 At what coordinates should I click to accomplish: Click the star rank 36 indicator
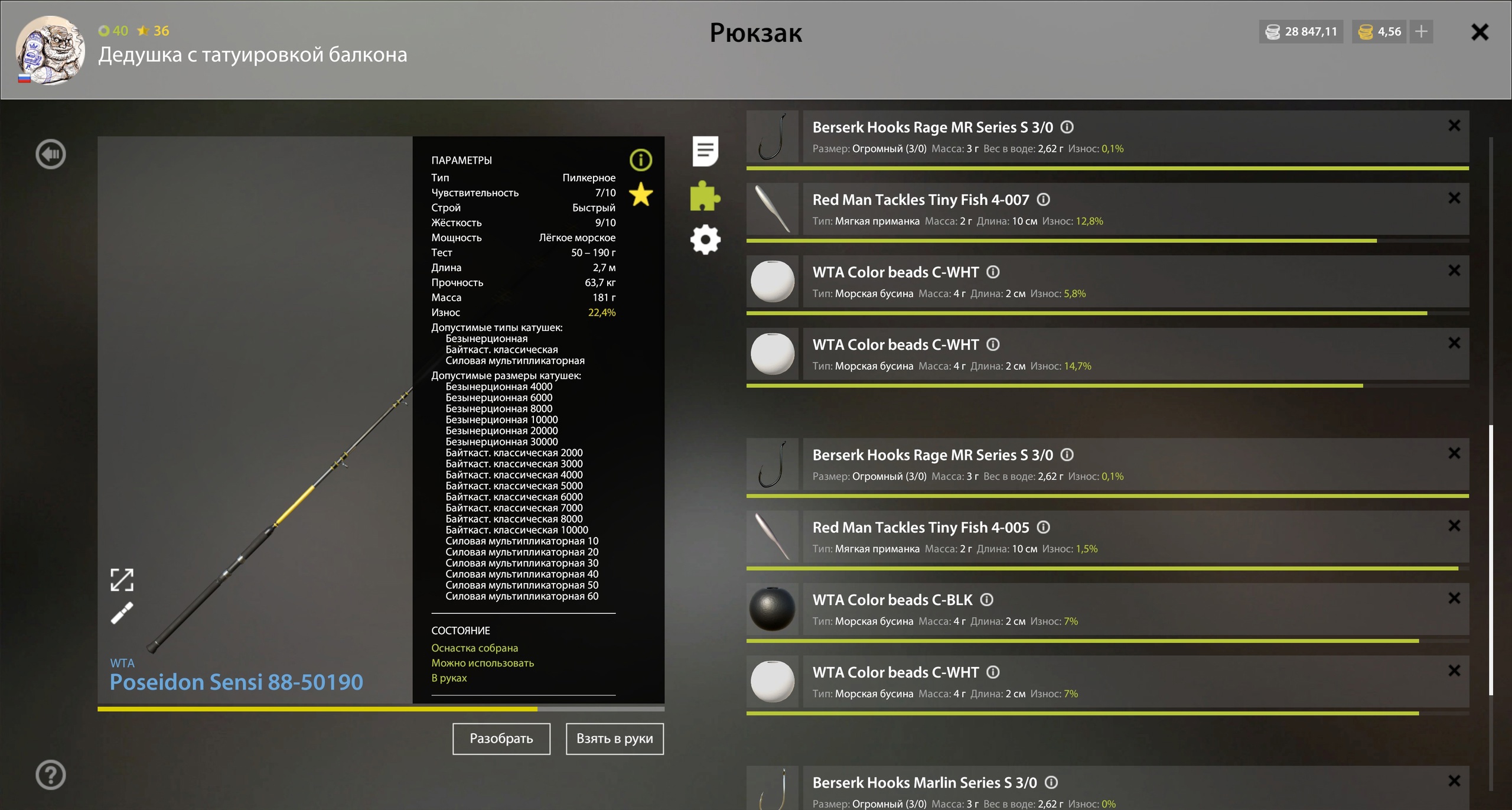coord(153,31)
